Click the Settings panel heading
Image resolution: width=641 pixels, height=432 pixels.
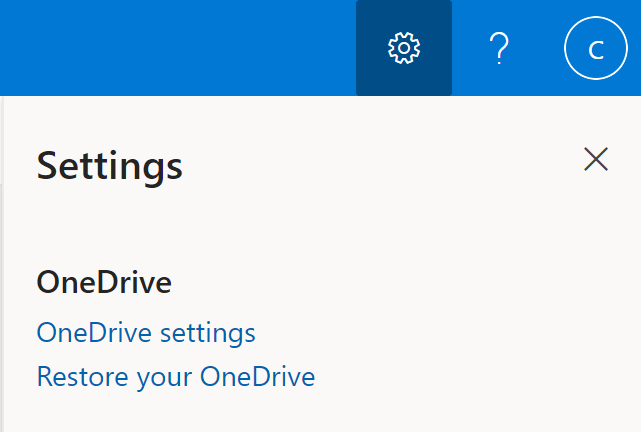pyautogui.click(x=109, y=166)
